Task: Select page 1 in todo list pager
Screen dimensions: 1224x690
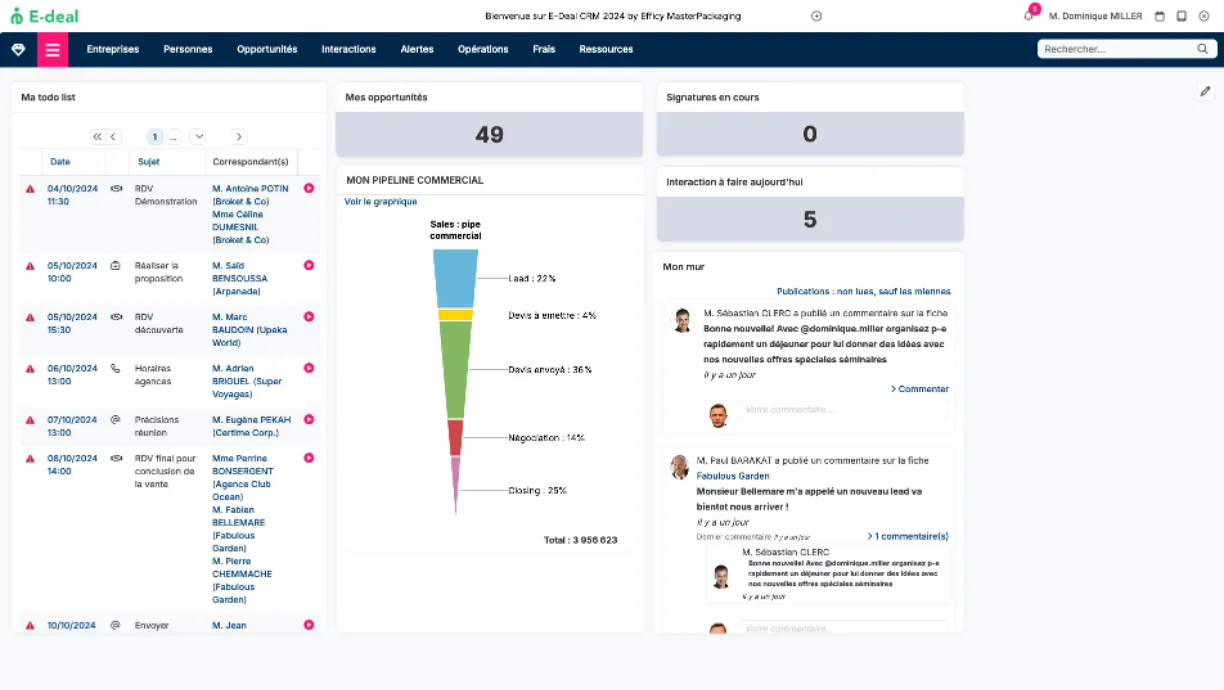Action: [x=155, y=137]
